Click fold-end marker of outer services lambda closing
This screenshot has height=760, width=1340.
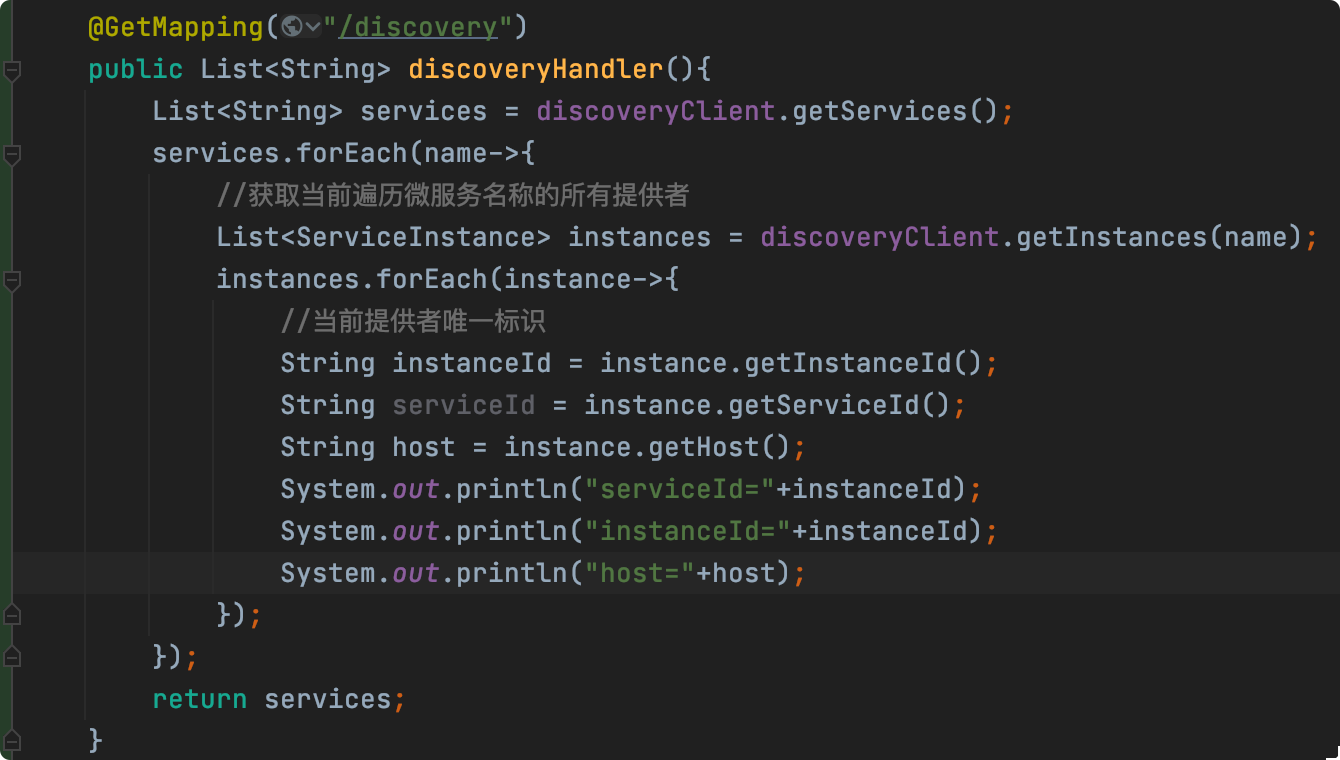coord(11,656)
